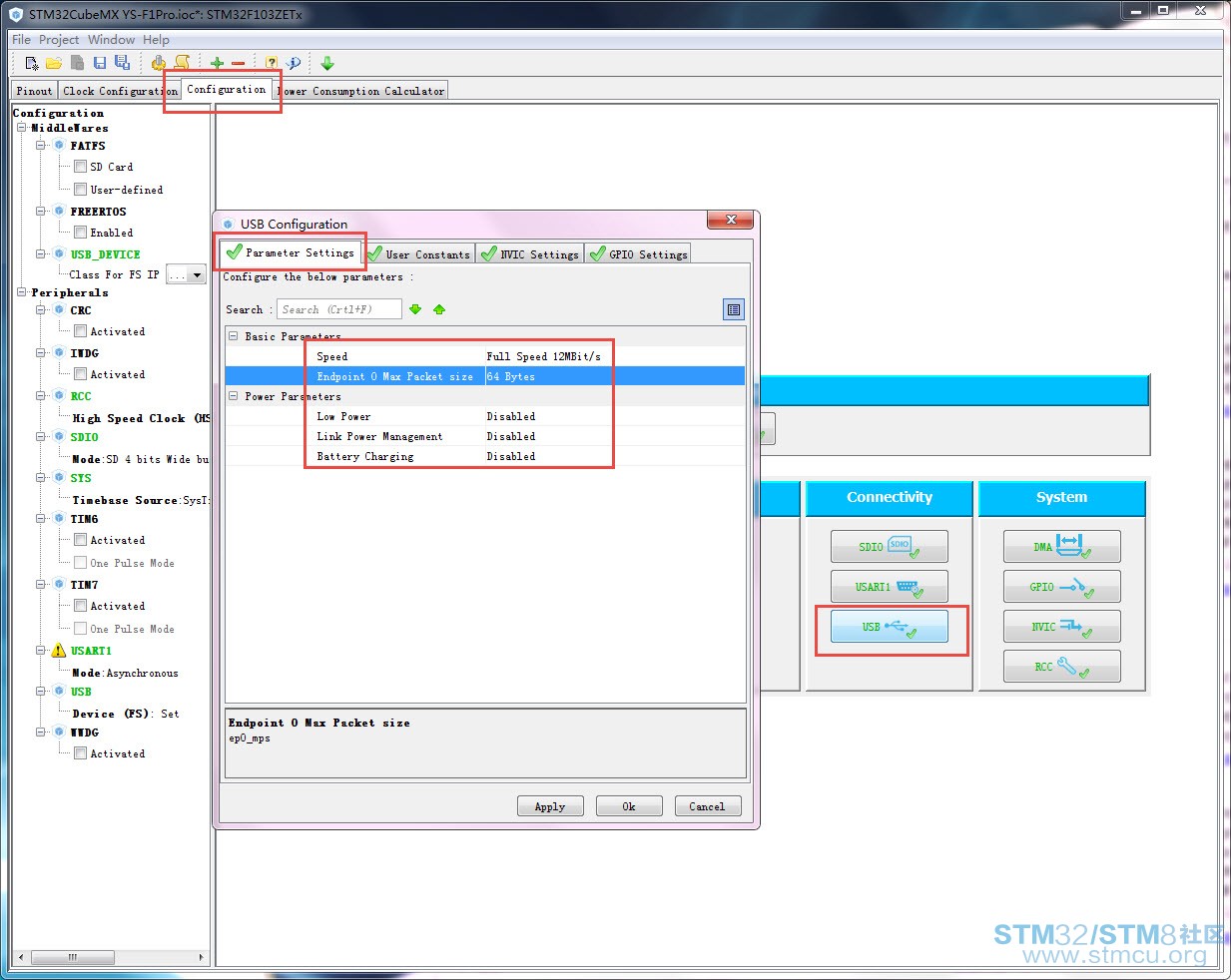This screenshot has height=980, width=1231.
Task: Switch to Power Consumption Calculator tab
Action: click(361, 91)
